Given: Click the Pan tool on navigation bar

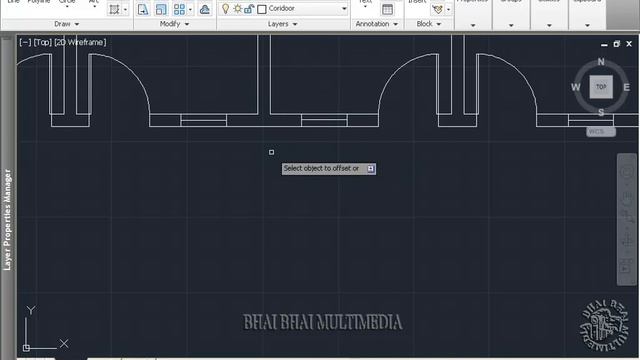Looking at the screenshot, I should (627, 199).
